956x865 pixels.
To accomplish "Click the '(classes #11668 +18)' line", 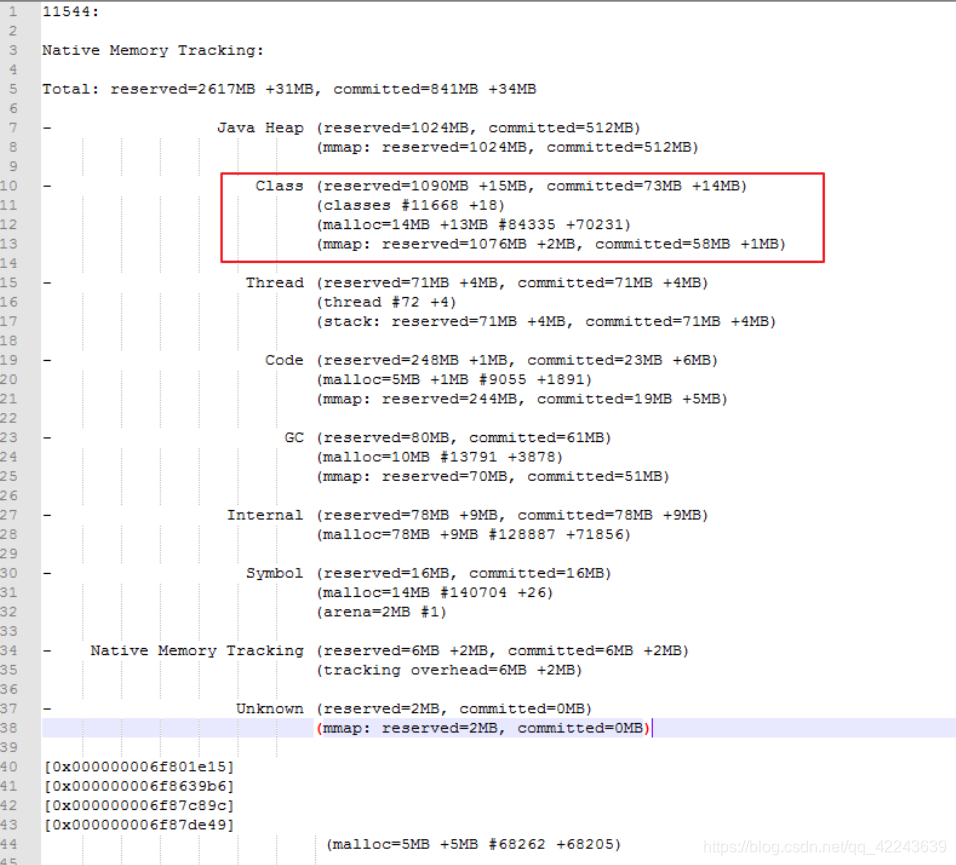I will pyautogui.click(x=411, y=205).
